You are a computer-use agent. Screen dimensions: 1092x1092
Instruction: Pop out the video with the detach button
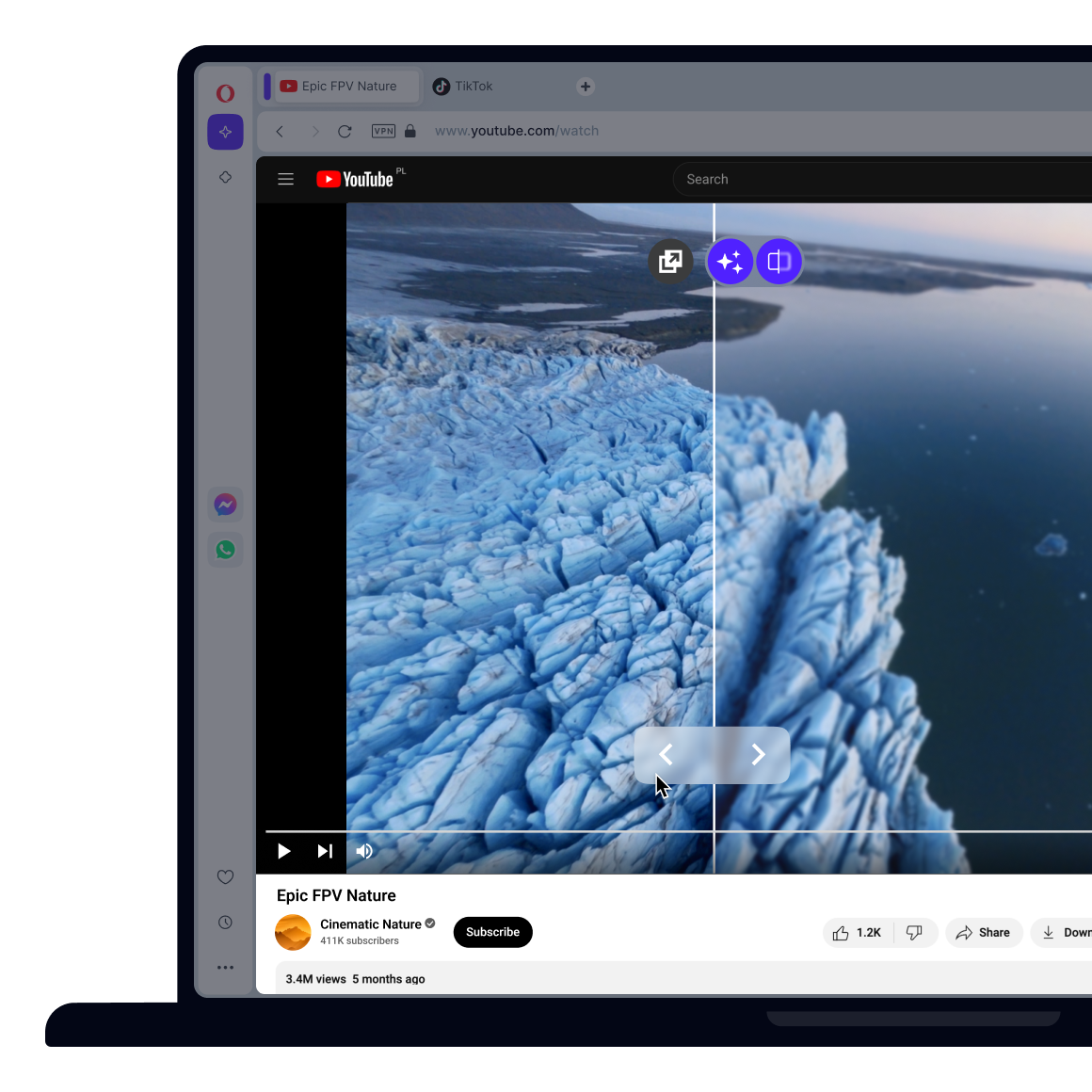(x=670, y=261)
